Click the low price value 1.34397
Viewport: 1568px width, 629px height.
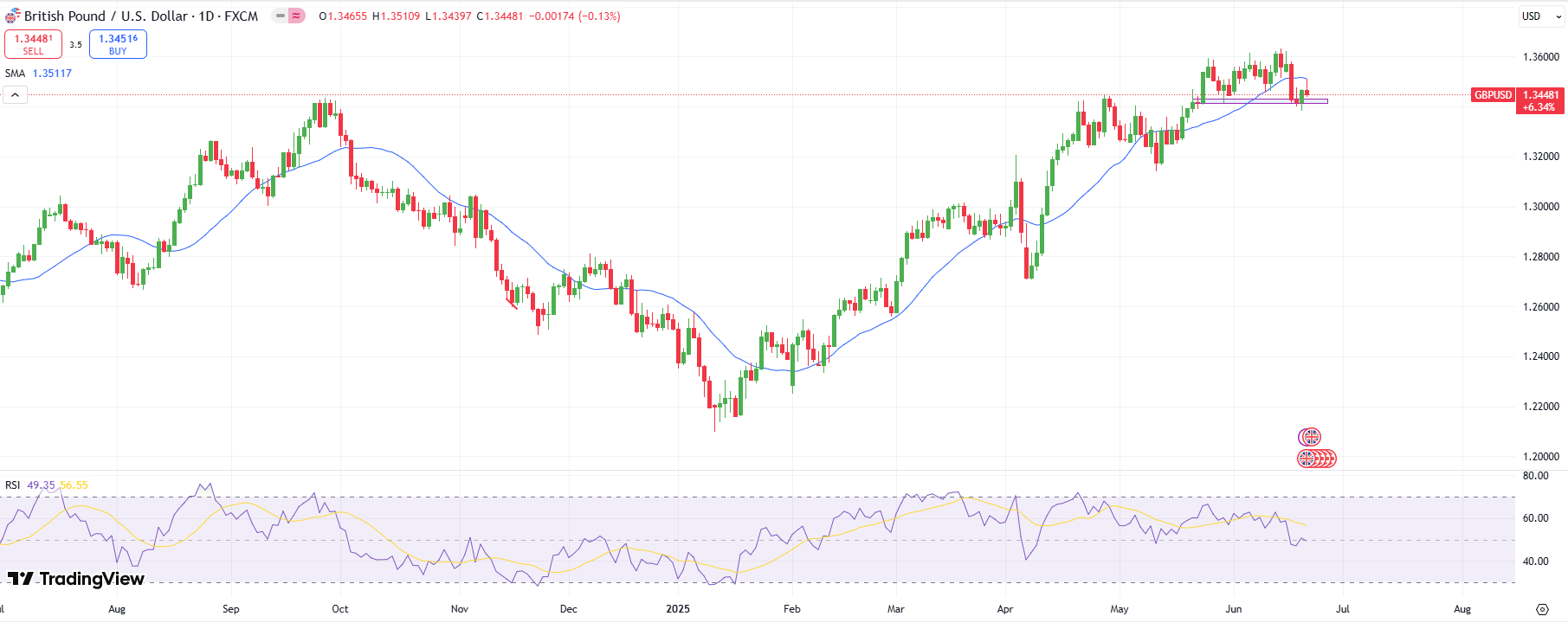tap(451, 16)
